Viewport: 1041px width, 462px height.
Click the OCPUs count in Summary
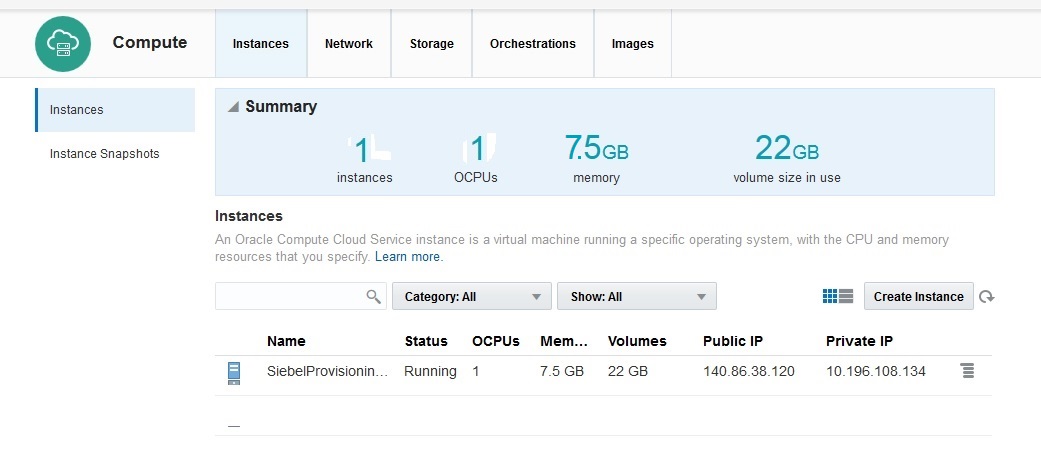(x=477, y=149)
